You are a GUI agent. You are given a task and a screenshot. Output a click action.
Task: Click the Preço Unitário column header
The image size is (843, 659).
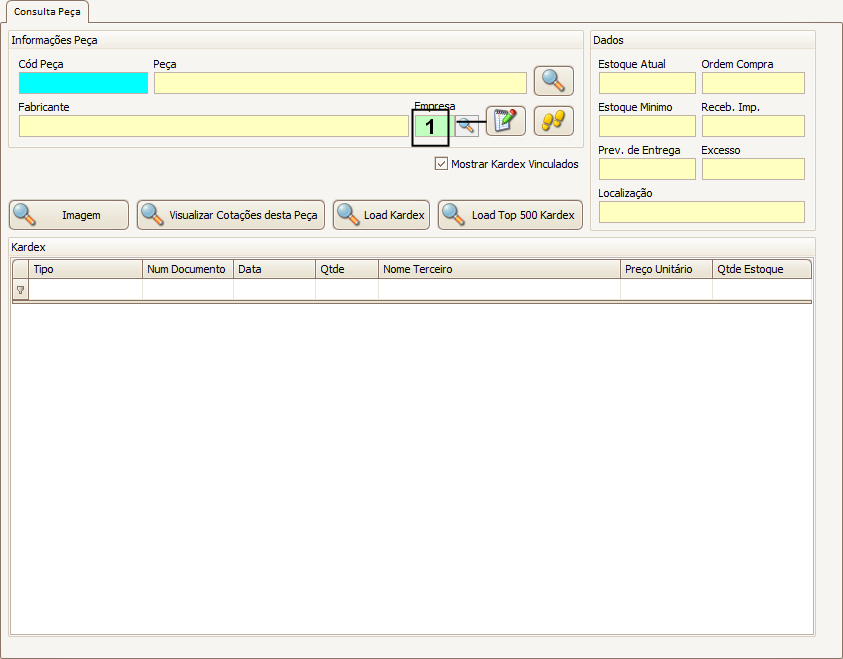(x=665, y=269)
